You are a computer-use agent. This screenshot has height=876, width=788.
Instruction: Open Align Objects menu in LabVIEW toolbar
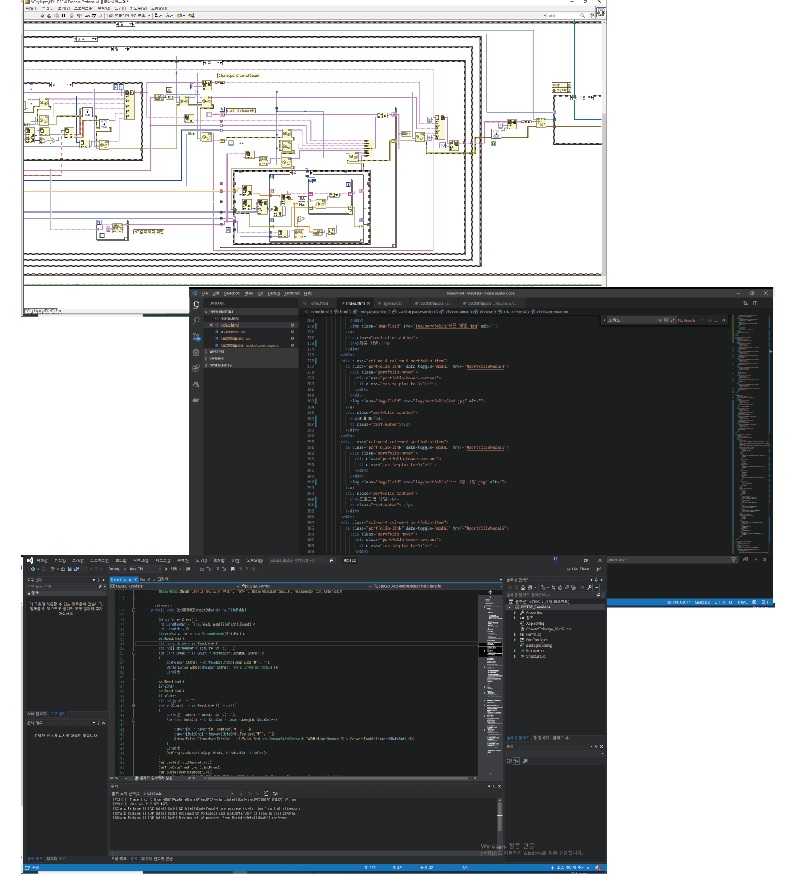158,15
